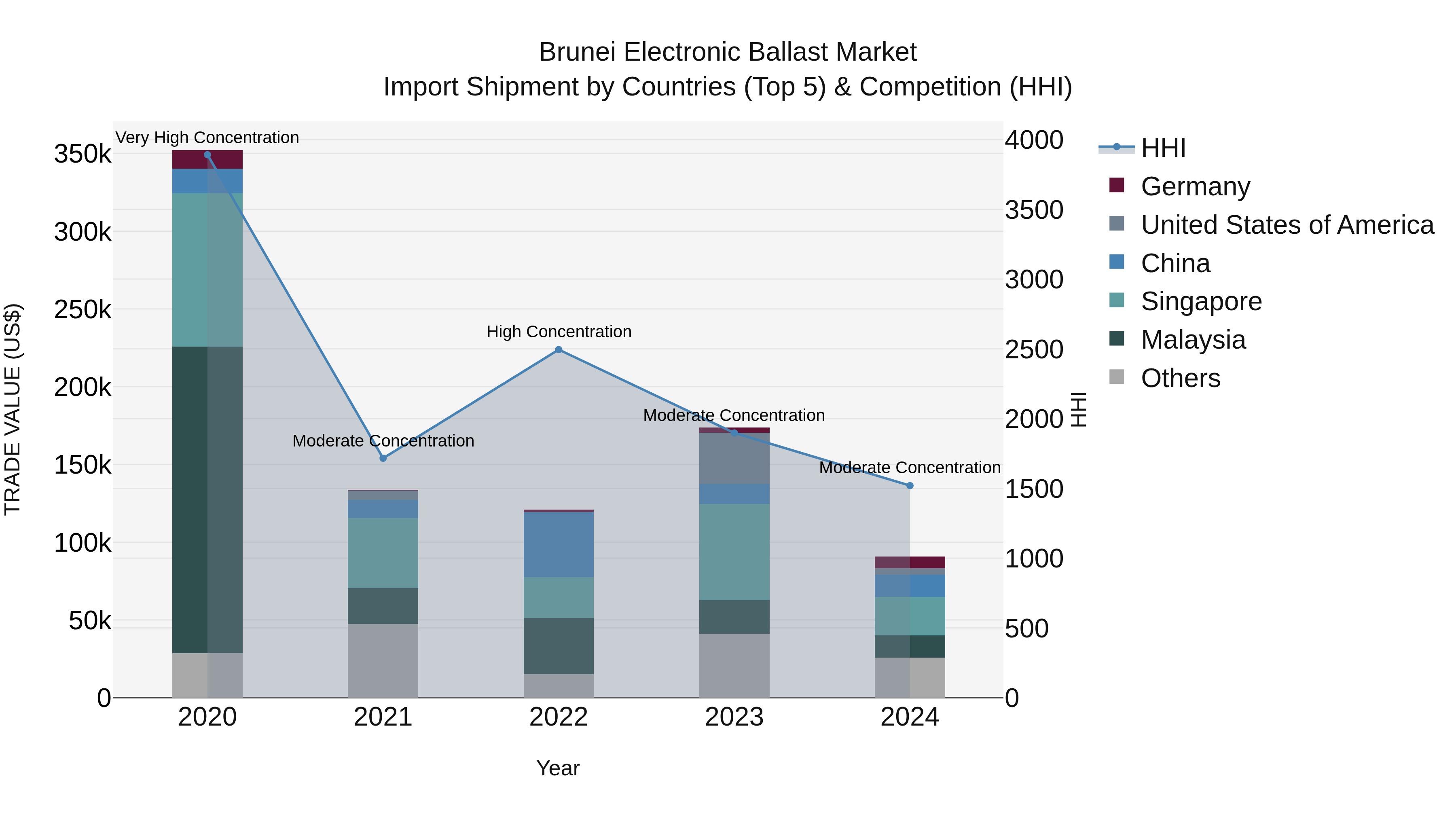
Task: Click 'Moderate Concentration' annotation near 2024
Action: point(910,468)
